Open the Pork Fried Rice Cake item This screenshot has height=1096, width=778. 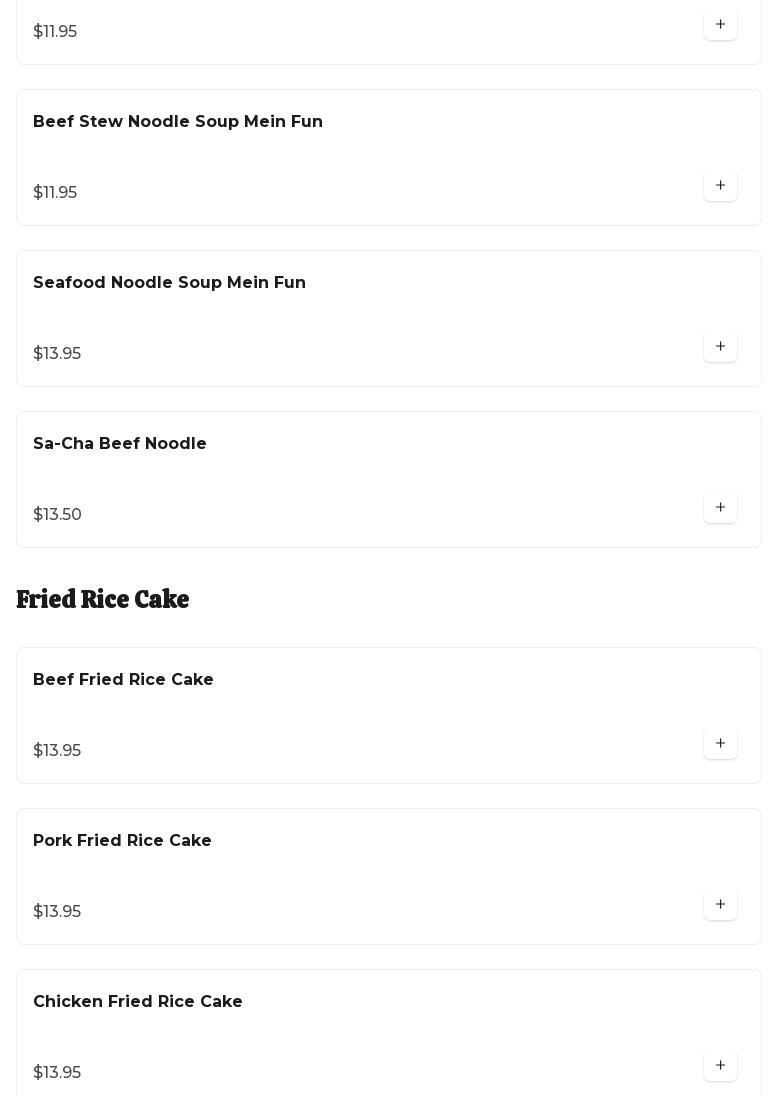[x=122, y=841]
